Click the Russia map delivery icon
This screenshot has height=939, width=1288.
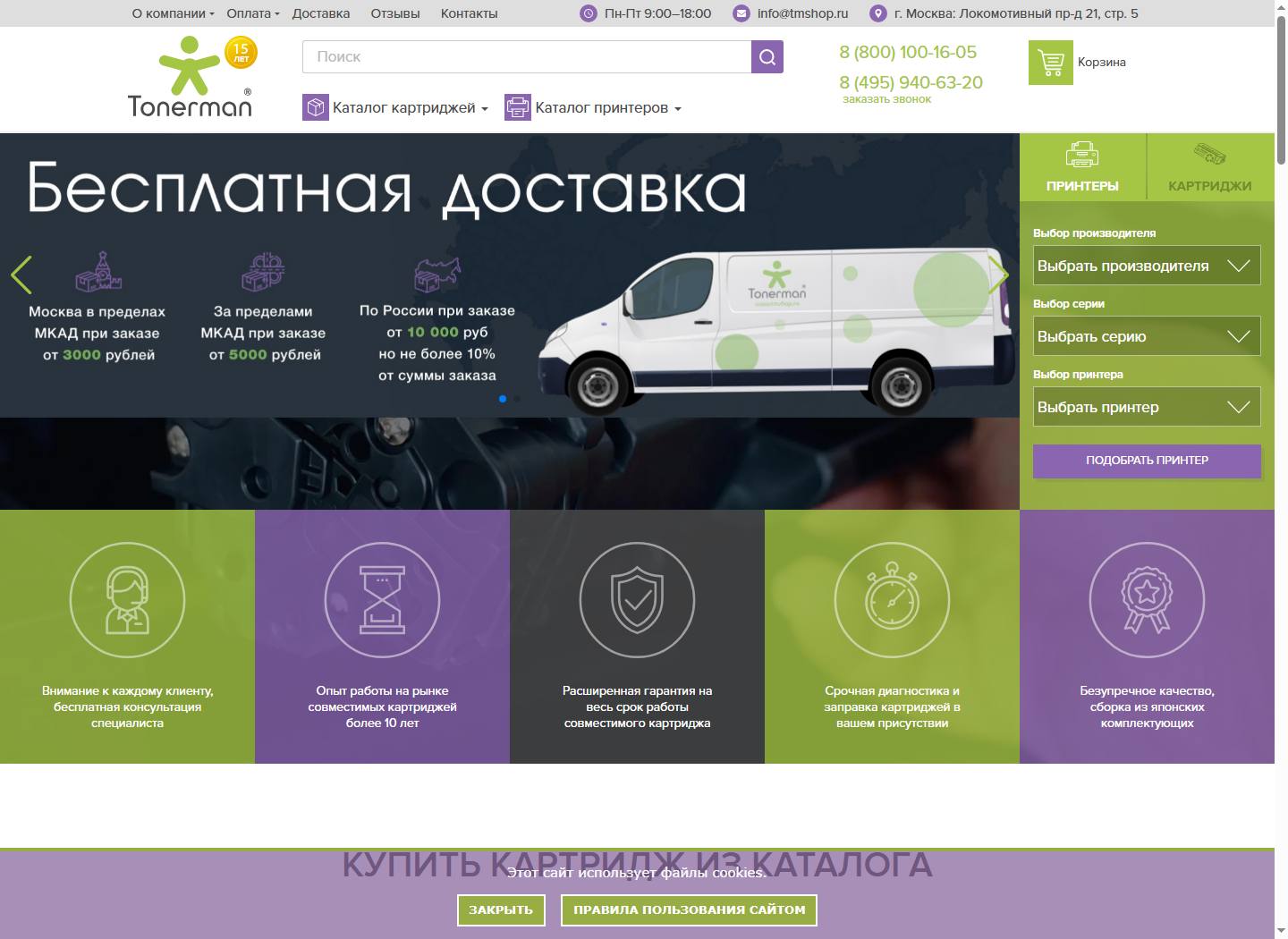[x=436, y=274]
